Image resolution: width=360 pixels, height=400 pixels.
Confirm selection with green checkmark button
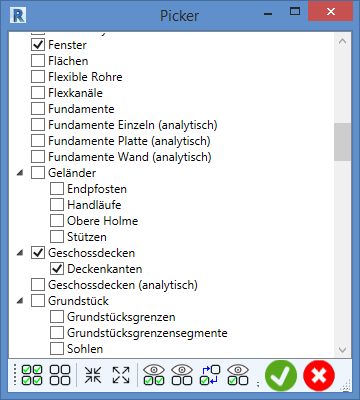click(x=281, y=376)
